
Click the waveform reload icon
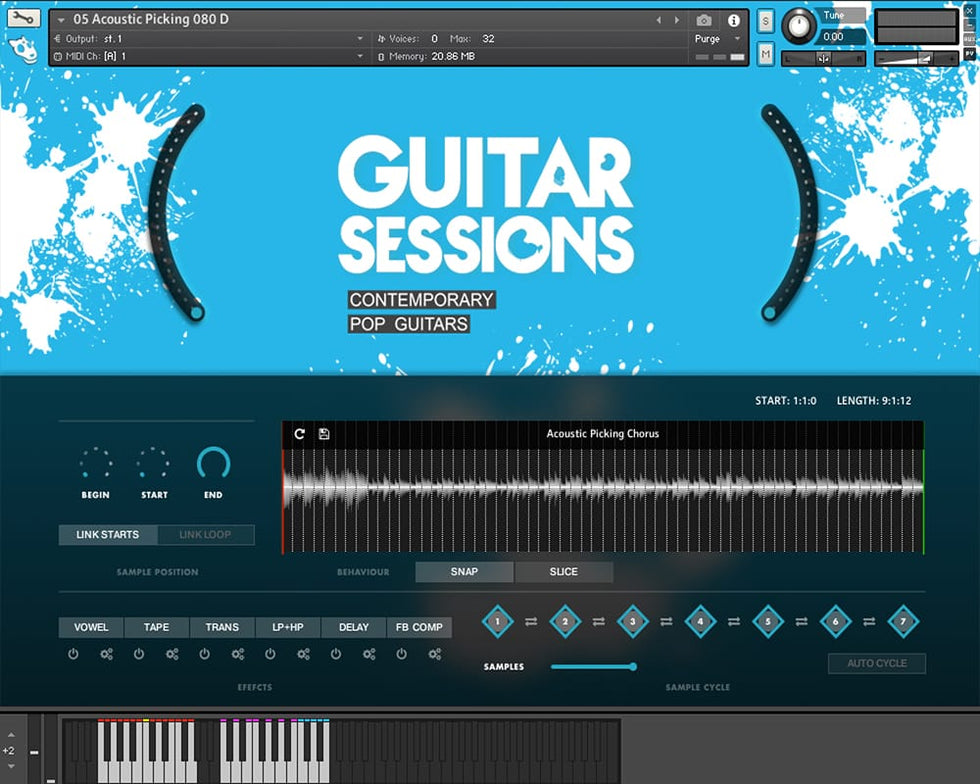[299, 434]
